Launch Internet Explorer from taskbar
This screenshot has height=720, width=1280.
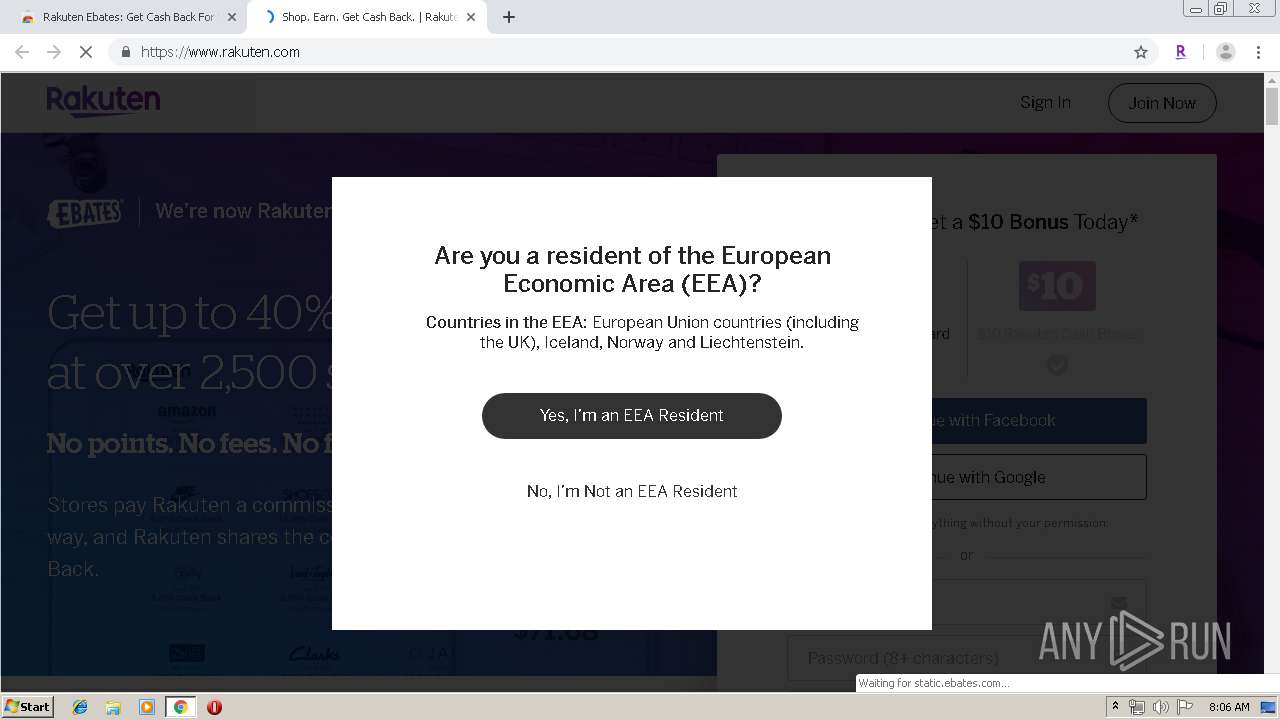coord(80,707)
